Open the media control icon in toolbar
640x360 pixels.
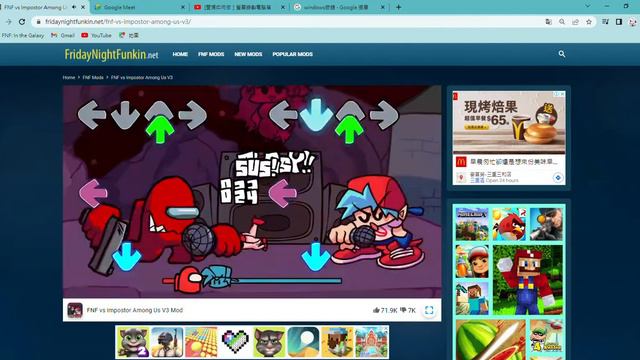pyautogui.click(x=605, y=22)
